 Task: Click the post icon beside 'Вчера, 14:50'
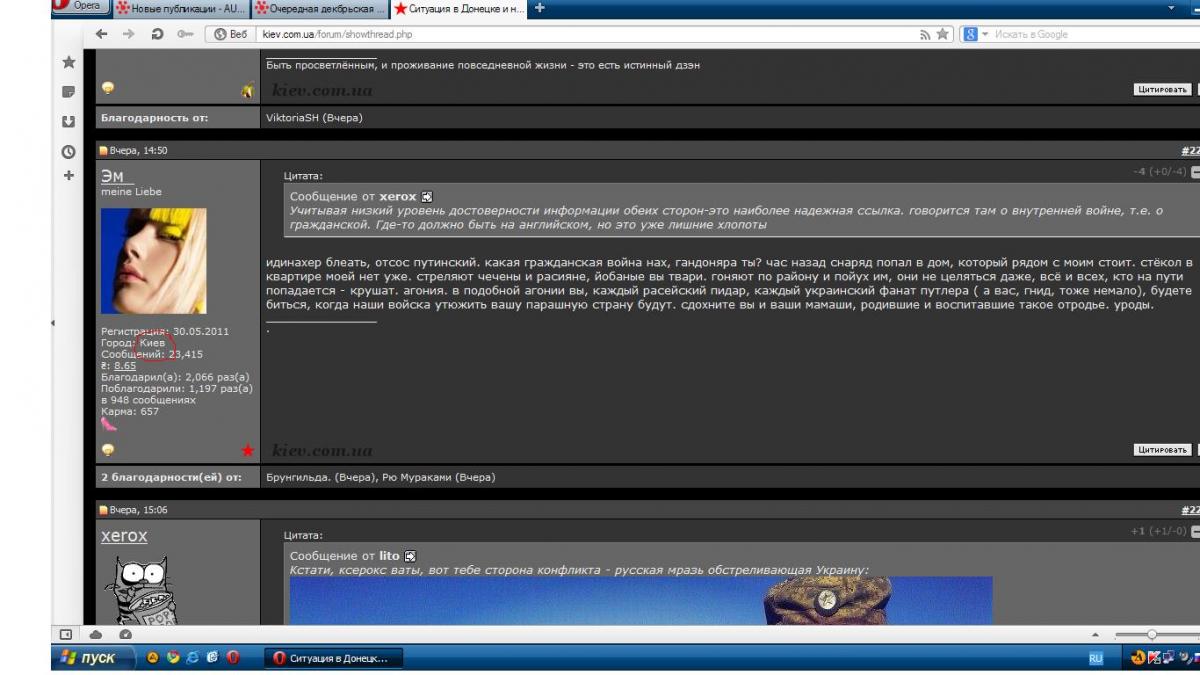[x=103, y=151]
